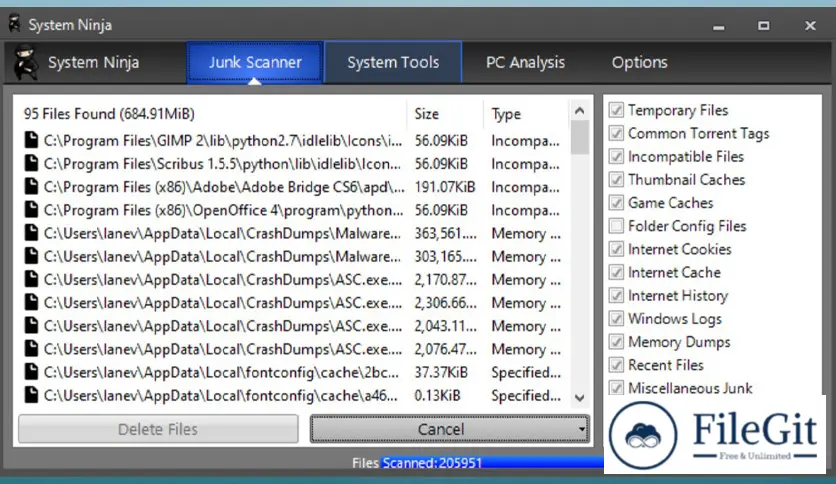Toggle the Miscellaneous Junk checkbox
The width and height of the screenshot is (836, 484).
[x=616, y=388]
